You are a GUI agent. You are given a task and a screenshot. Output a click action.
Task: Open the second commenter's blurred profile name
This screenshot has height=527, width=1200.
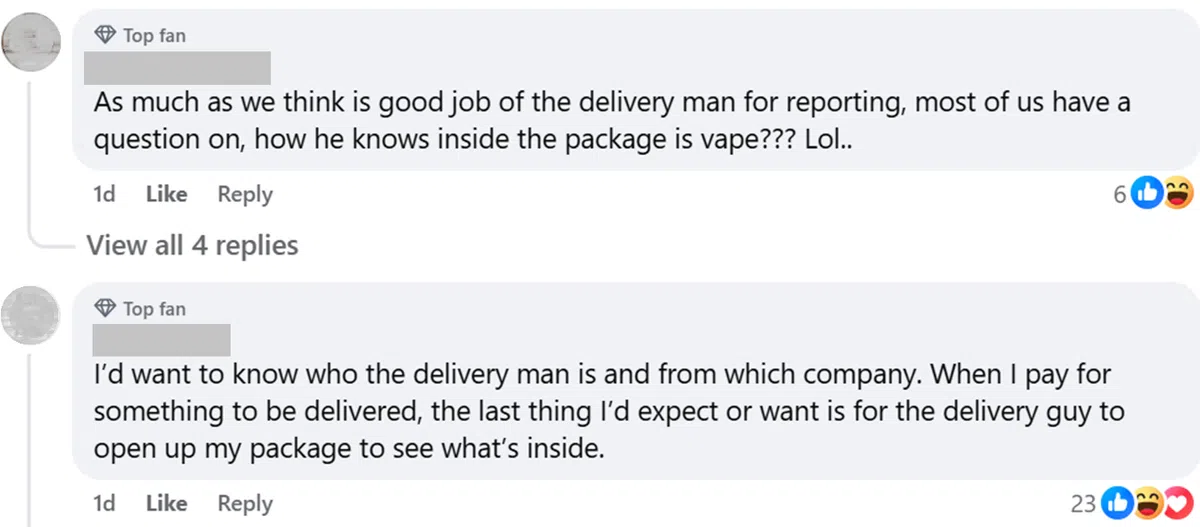160,340
